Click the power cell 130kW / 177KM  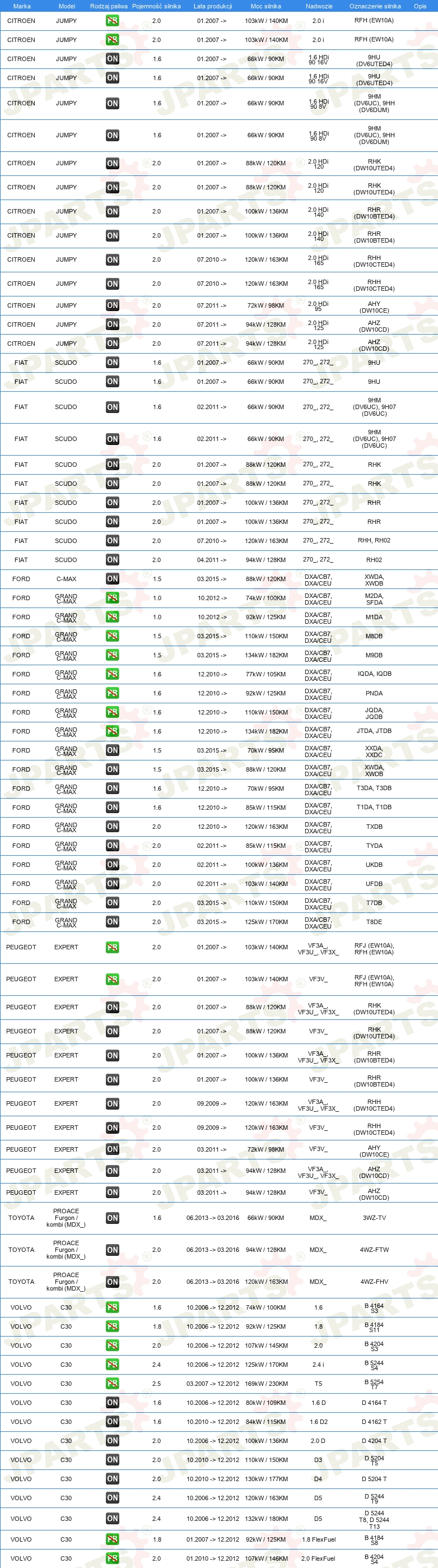coord(267,1478)
